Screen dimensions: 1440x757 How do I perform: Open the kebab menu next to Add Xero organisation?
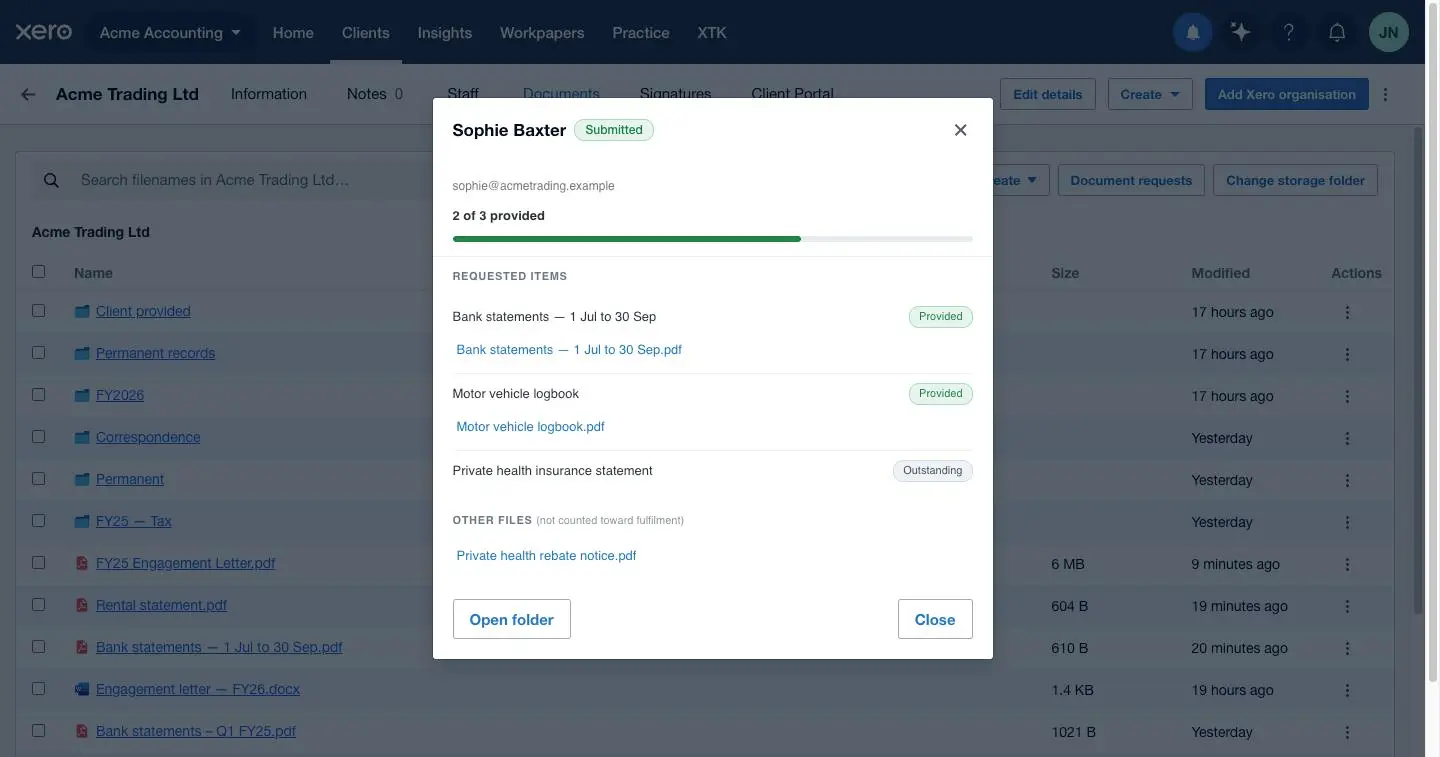coord(1385,94)
